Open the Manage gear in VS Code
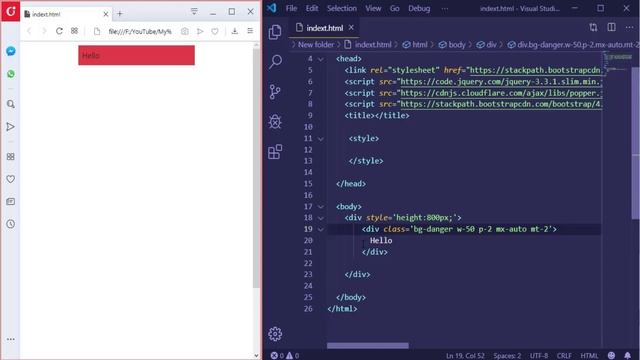 pyautogui.click(x=275, y=334)
